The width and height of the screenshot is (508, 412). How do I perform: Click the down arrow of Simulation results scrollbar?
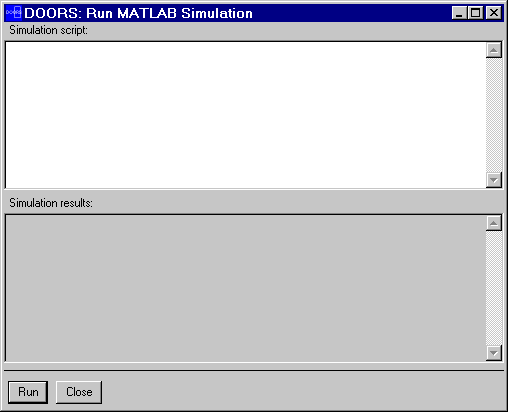494,353
